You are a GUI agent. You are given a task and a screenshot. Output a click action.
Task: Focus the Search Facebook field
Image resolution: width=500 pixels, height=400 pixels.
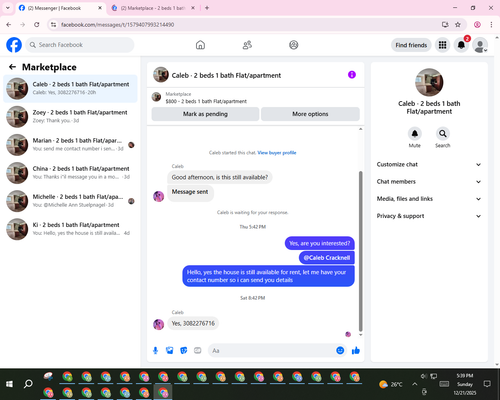point(80,45)
